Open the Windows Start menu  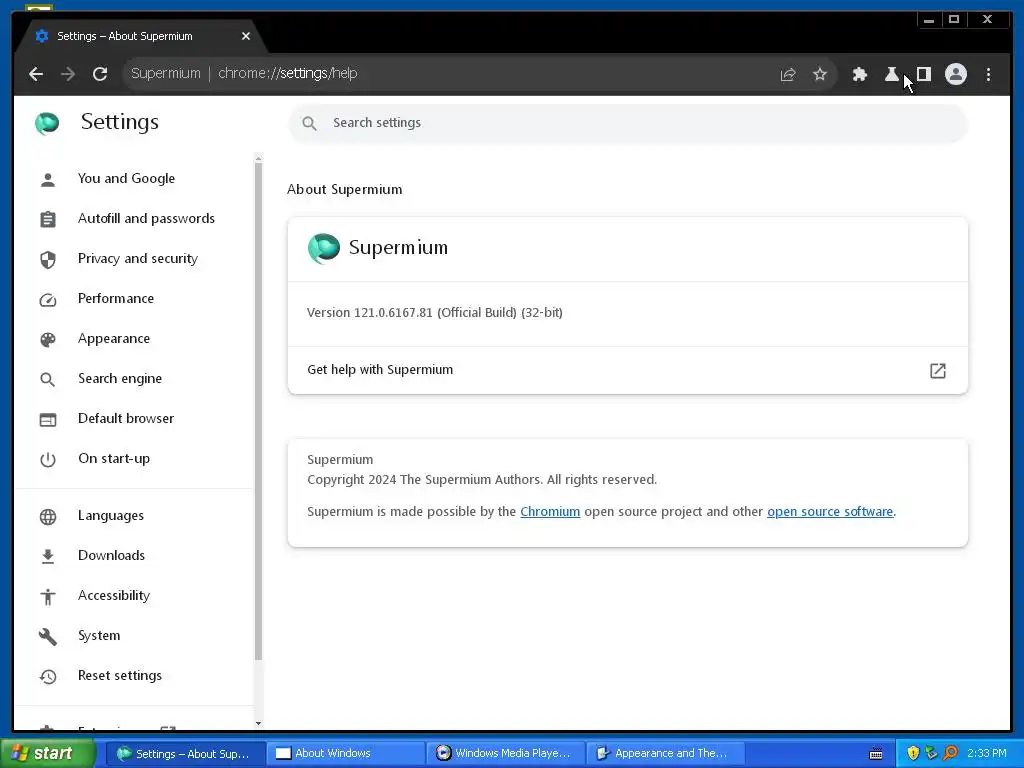48,753
